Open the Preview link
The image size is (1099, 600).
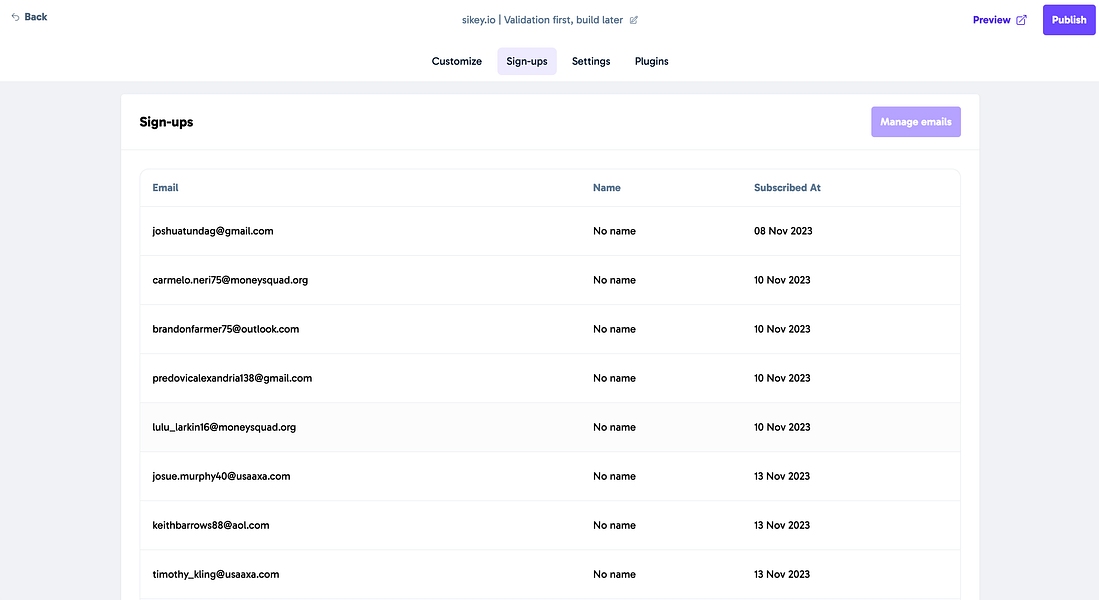pyautogui.click(x=991, y=20)
